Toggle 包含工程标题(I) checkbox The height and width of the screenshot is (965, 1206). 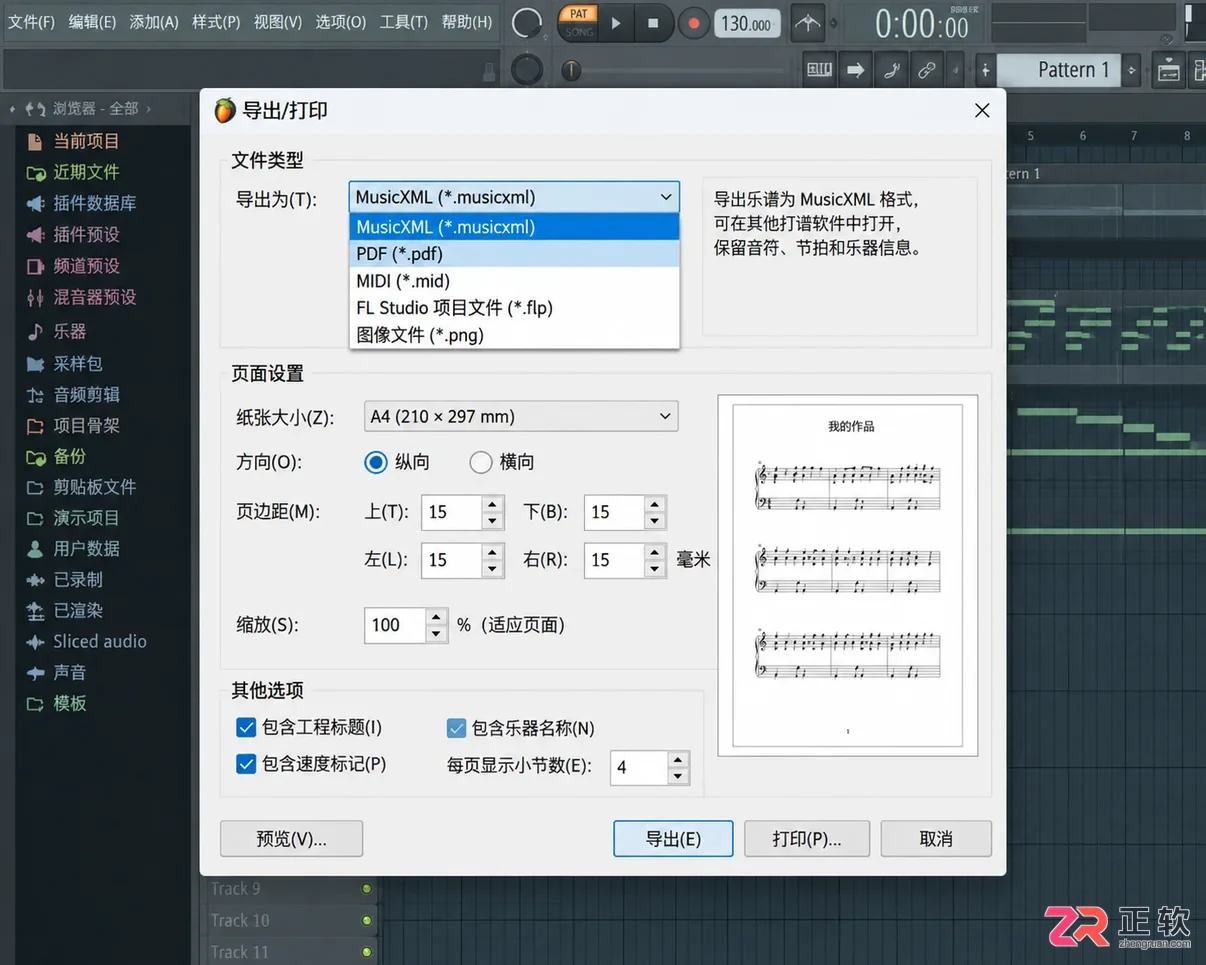(245, 727)
